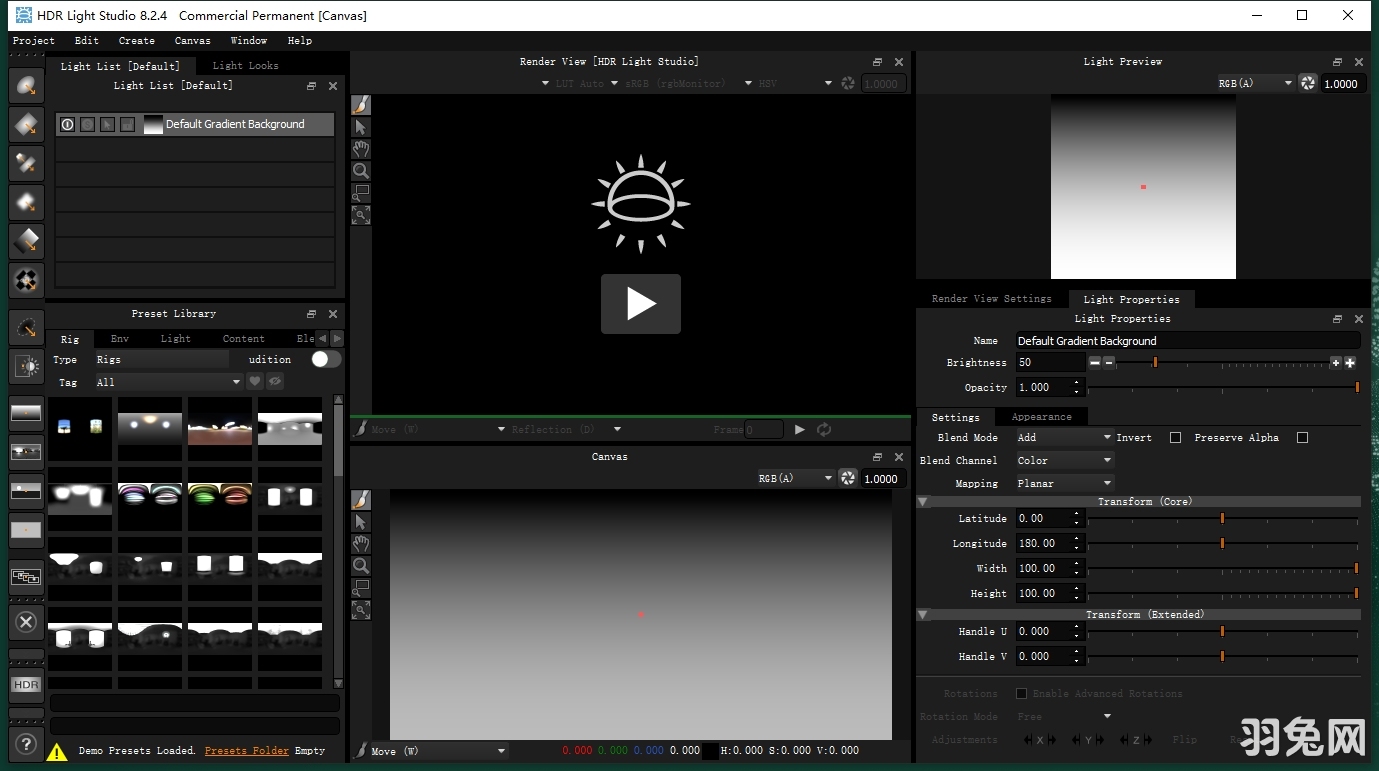Select the Default Gradient Background light entry
Viewport: 1379px width, 771px height.
[237, 124]
